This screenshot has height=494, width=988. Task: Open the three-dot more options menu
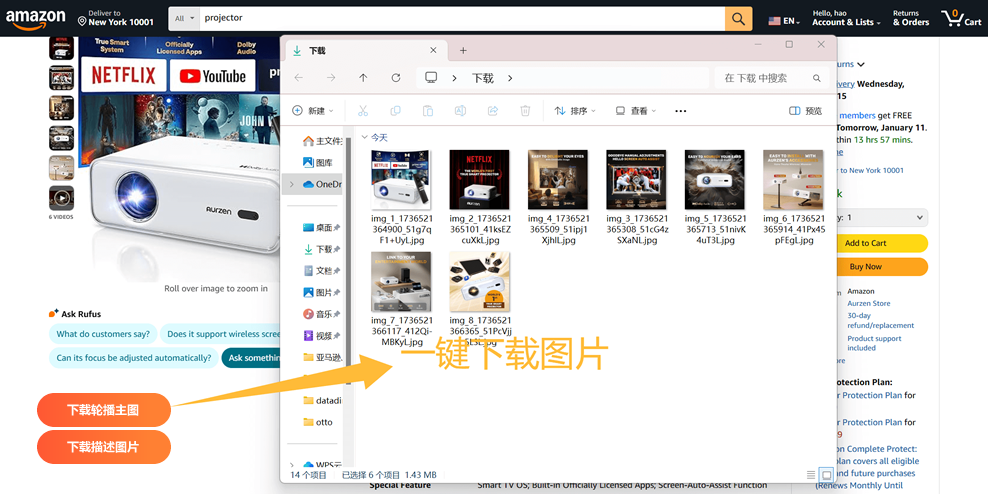[x=681, y=111]
